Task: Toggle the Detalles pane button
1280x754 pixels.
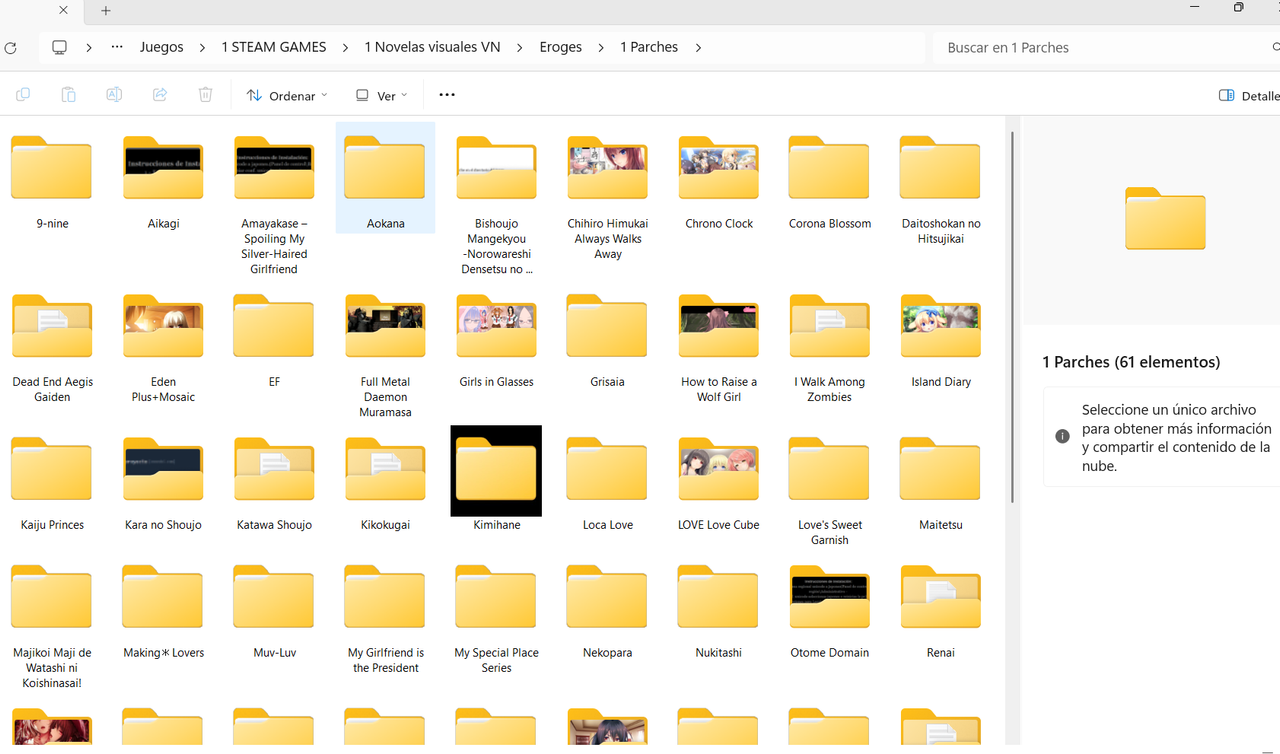Action: (x=1249, y=96)
